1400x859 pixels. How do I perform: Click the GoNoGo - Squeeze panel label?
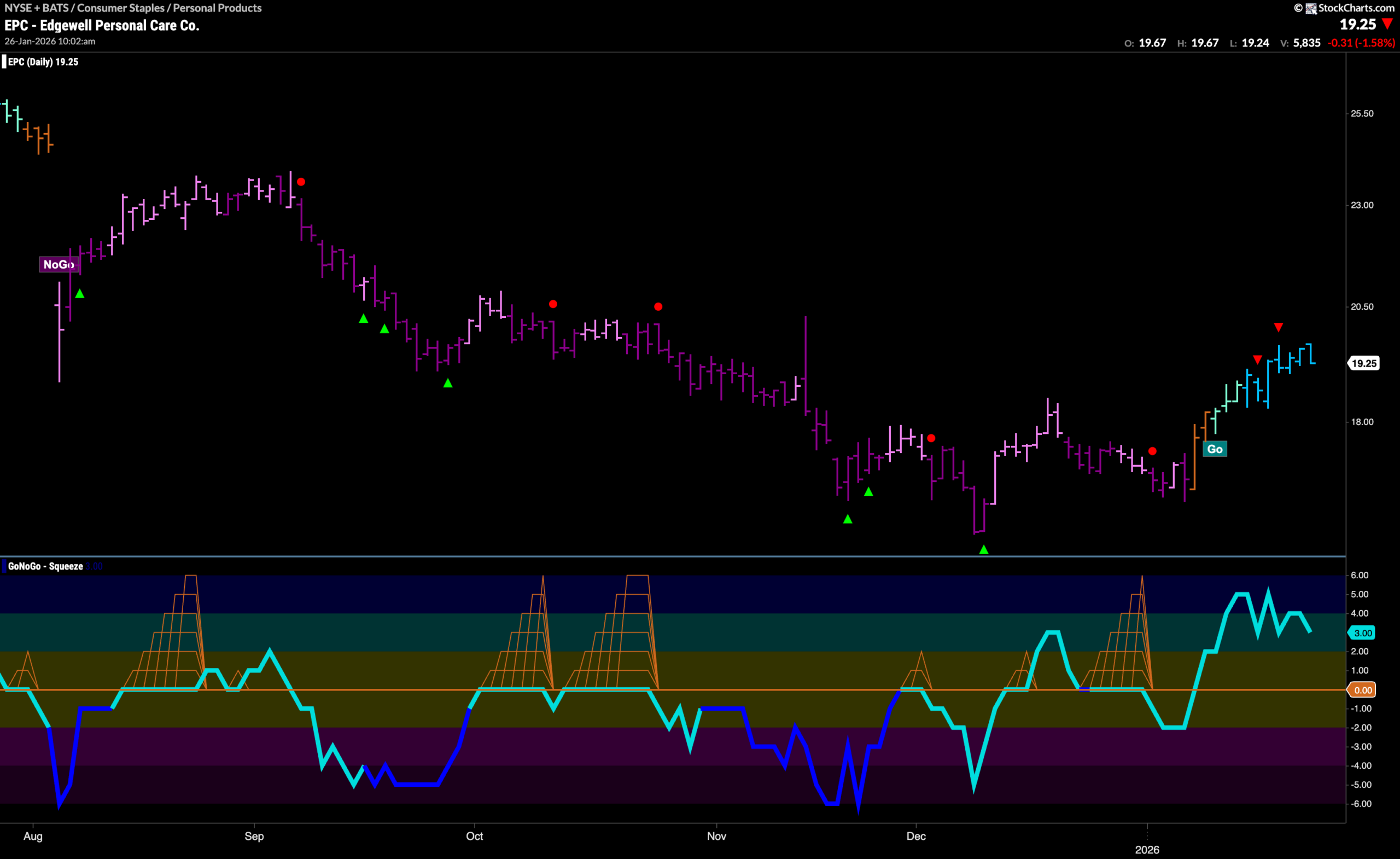45,566
